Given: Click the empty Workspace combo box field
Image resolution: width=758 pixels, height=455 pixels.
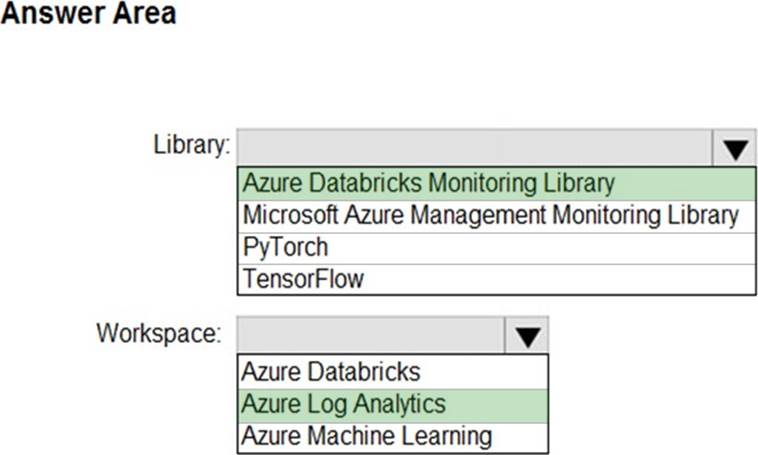Looking at the screenshot, I should 371,336.
